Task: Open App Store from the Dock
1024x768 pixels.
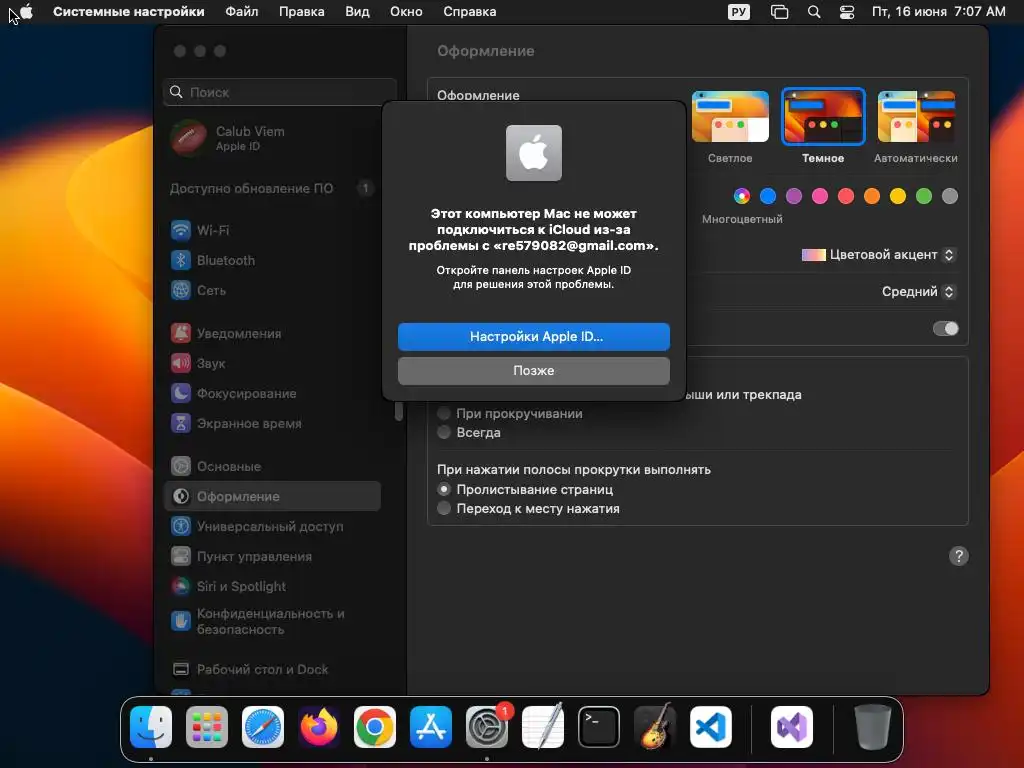Action: (431, 727)
